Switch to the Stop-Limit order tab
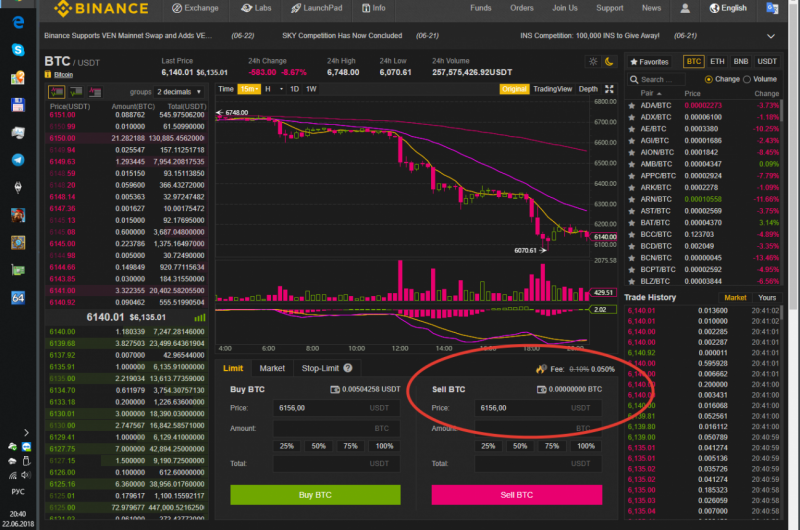This screenshot has width=800, height=530. [x=327, y=368]
